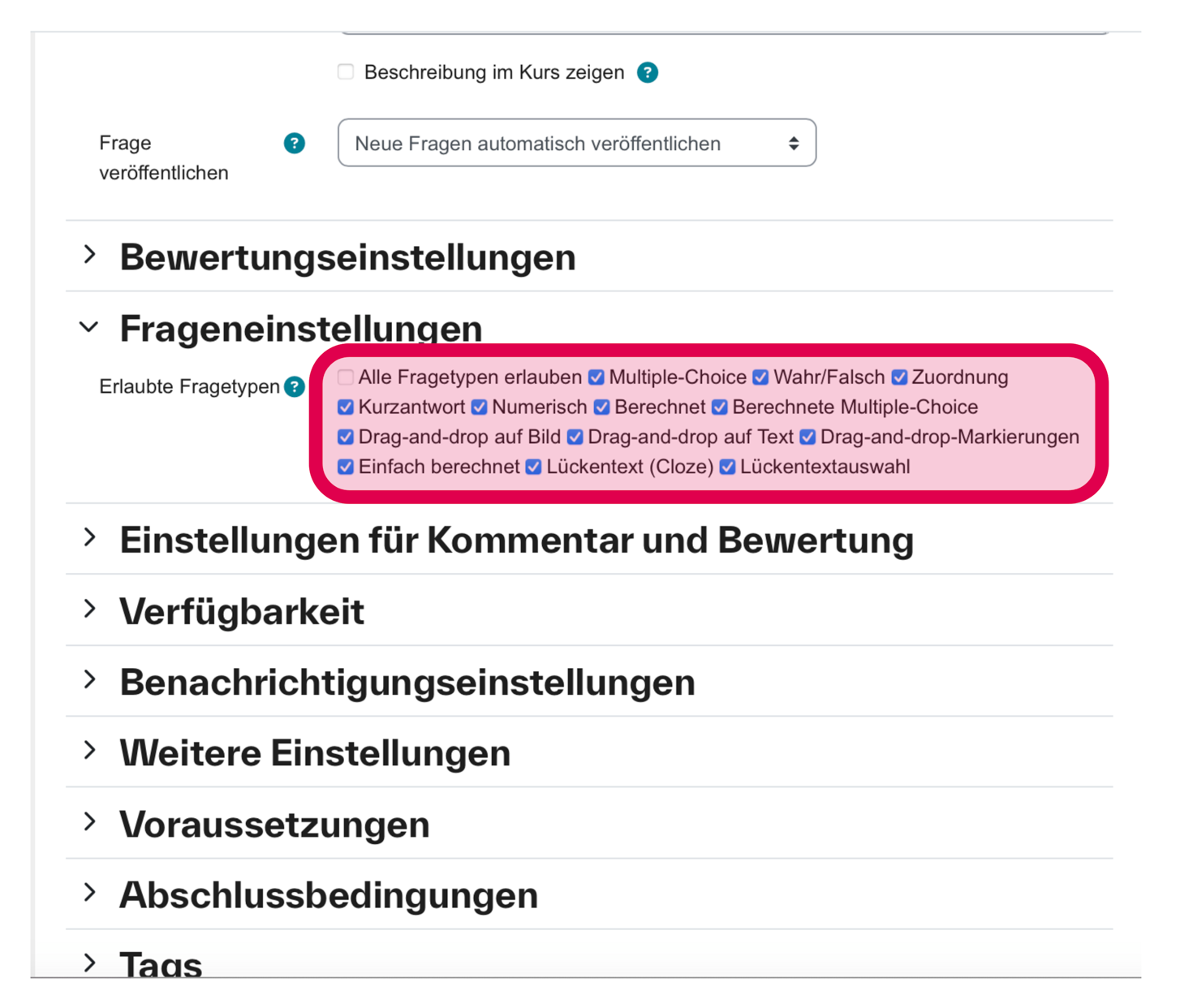
Task: Open help for "Erlaubte Fragetypen"
Action: click(294, 387)
